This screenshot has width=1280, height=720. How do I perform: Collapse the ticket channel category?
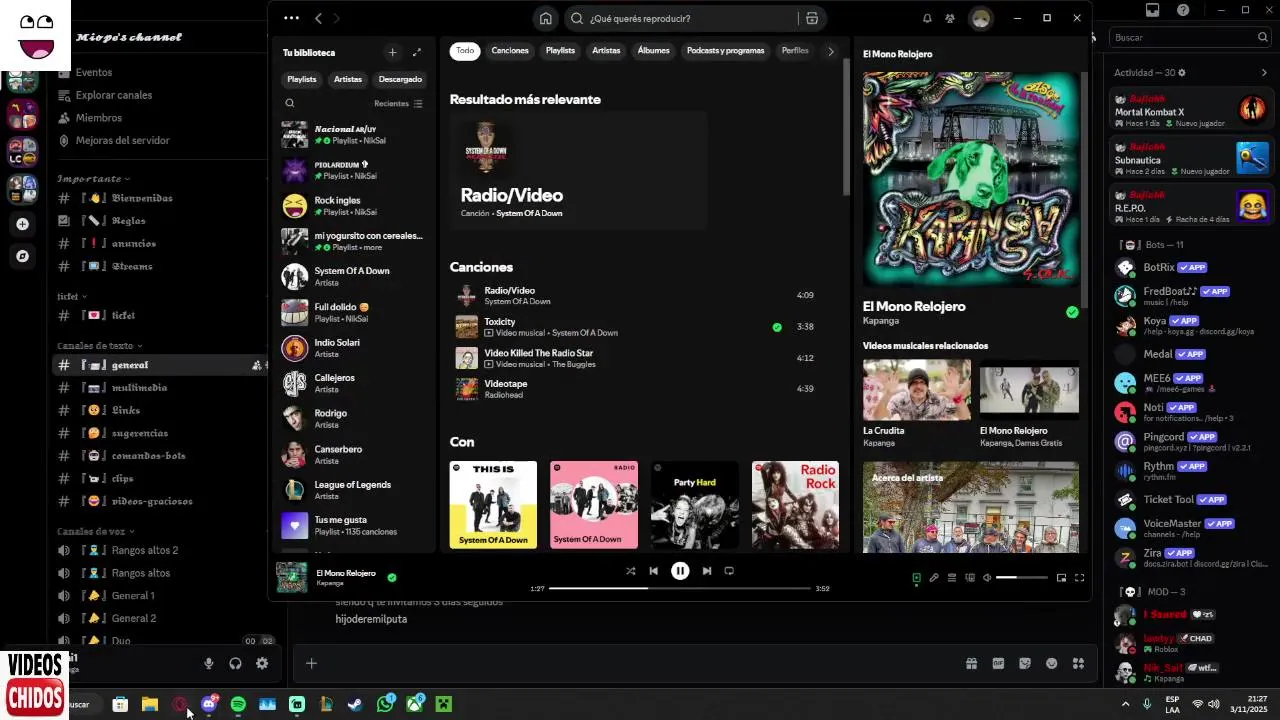pos(72,296)
